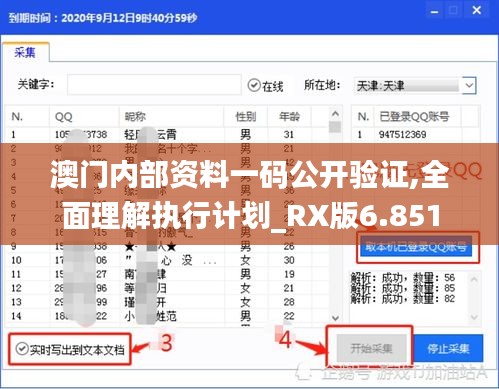Click the 开始采集 button
The image size is (499, 389).
click(x=371, y=348)
